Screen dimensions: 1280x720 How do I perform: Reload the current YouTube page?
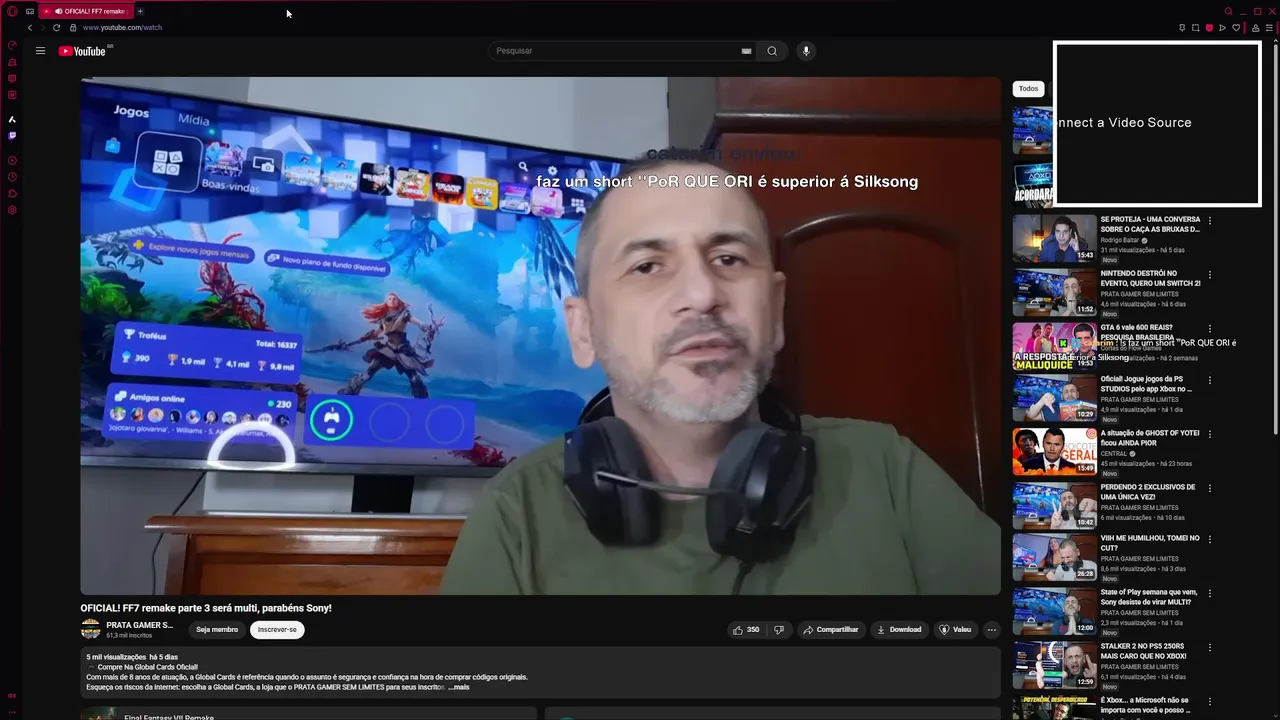57,27
